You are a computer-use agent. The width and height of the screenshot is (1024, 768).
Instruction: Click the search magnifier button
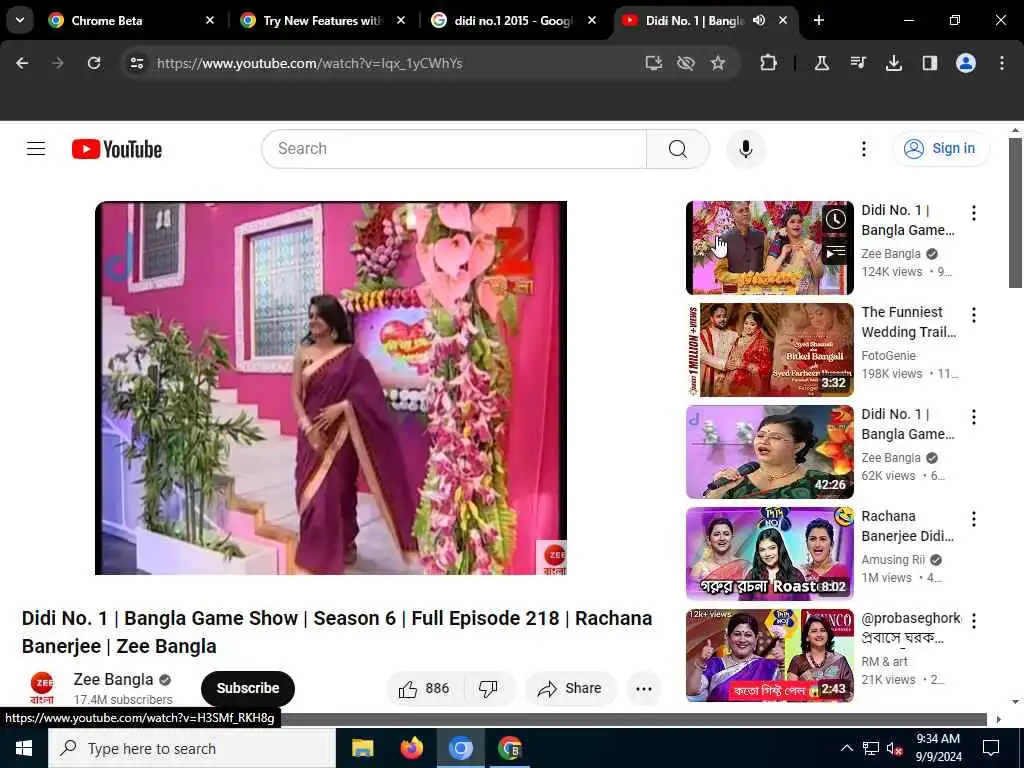(x=678, y=149)
